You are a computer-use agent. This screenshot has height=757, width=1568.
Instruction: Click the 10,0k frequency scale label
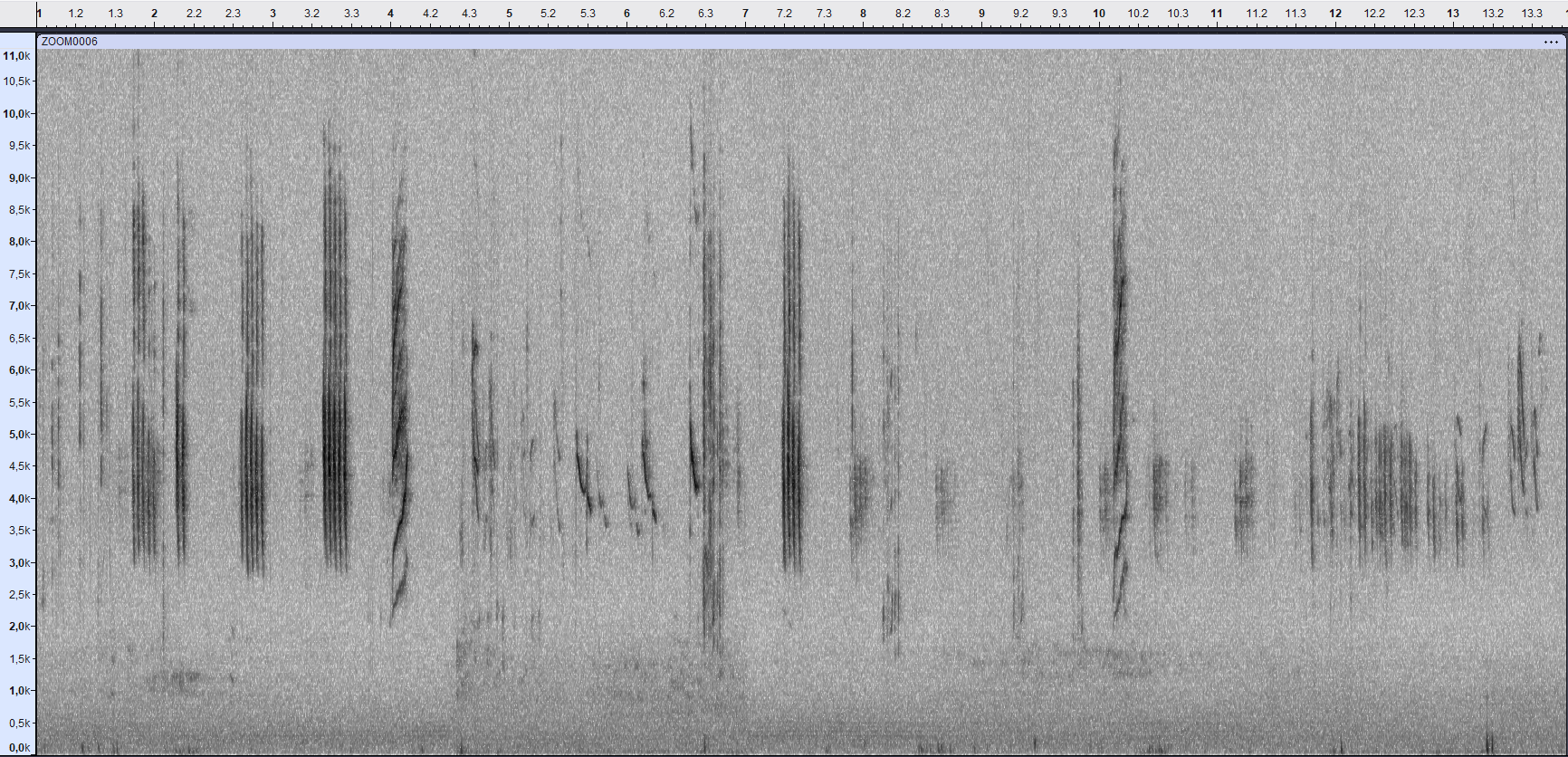click(16, 114)
